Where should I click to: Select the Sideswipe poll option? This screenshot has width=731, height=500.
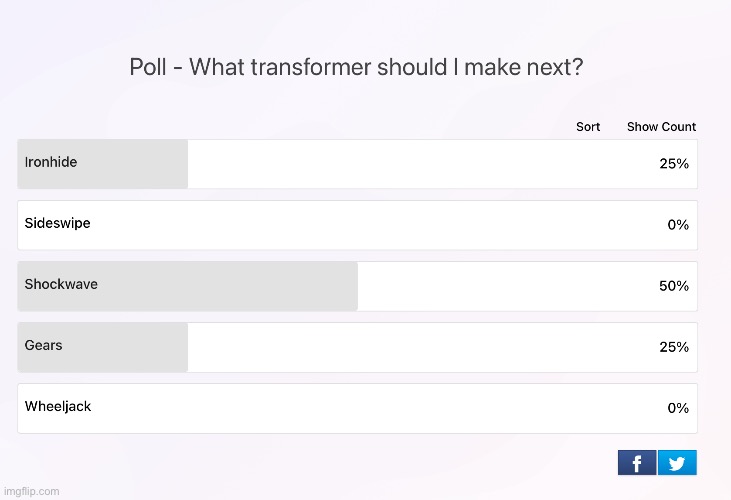click(x=358, y=225)
